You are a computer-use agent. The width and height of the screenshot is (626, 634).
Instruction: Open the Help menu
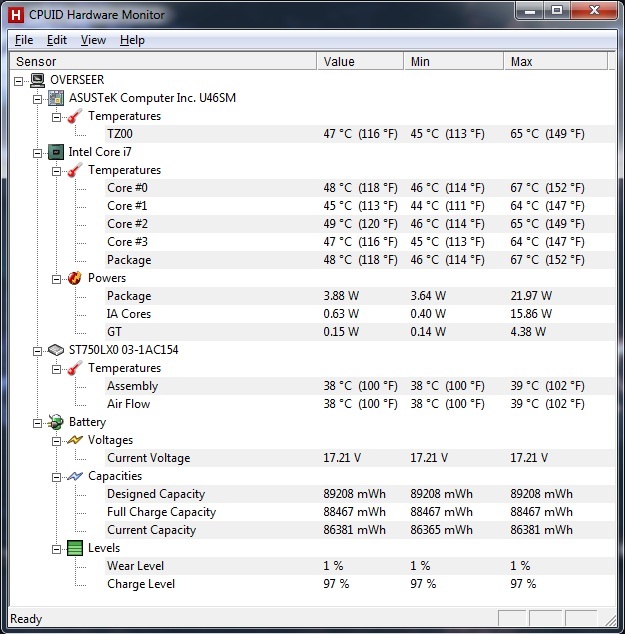tap(132, 40)
